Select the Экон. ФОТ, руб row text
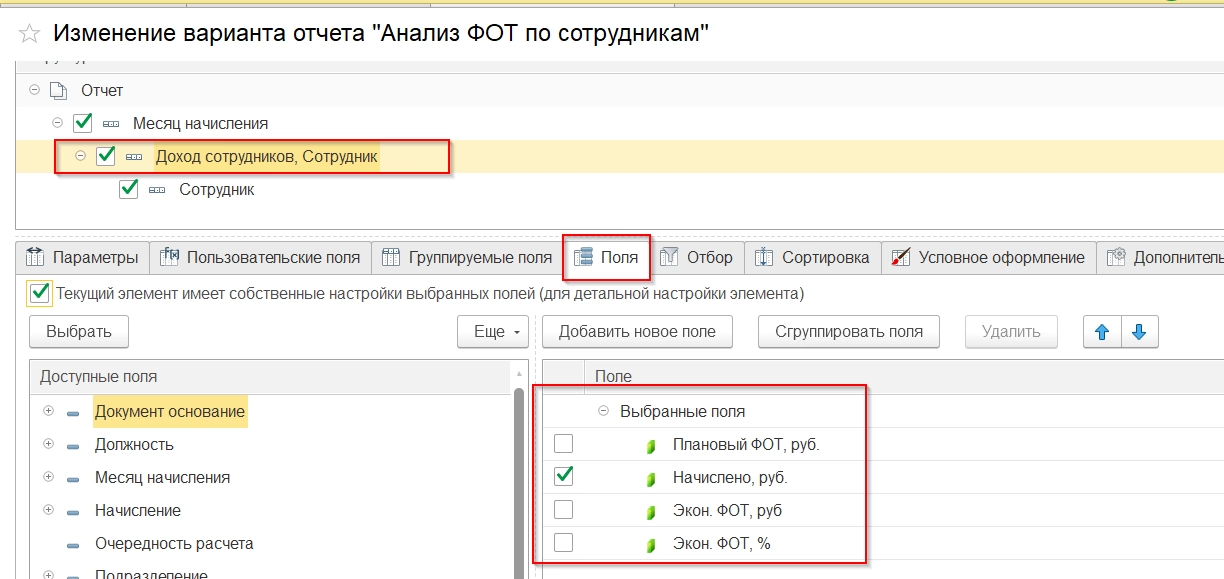 (727, 511)
